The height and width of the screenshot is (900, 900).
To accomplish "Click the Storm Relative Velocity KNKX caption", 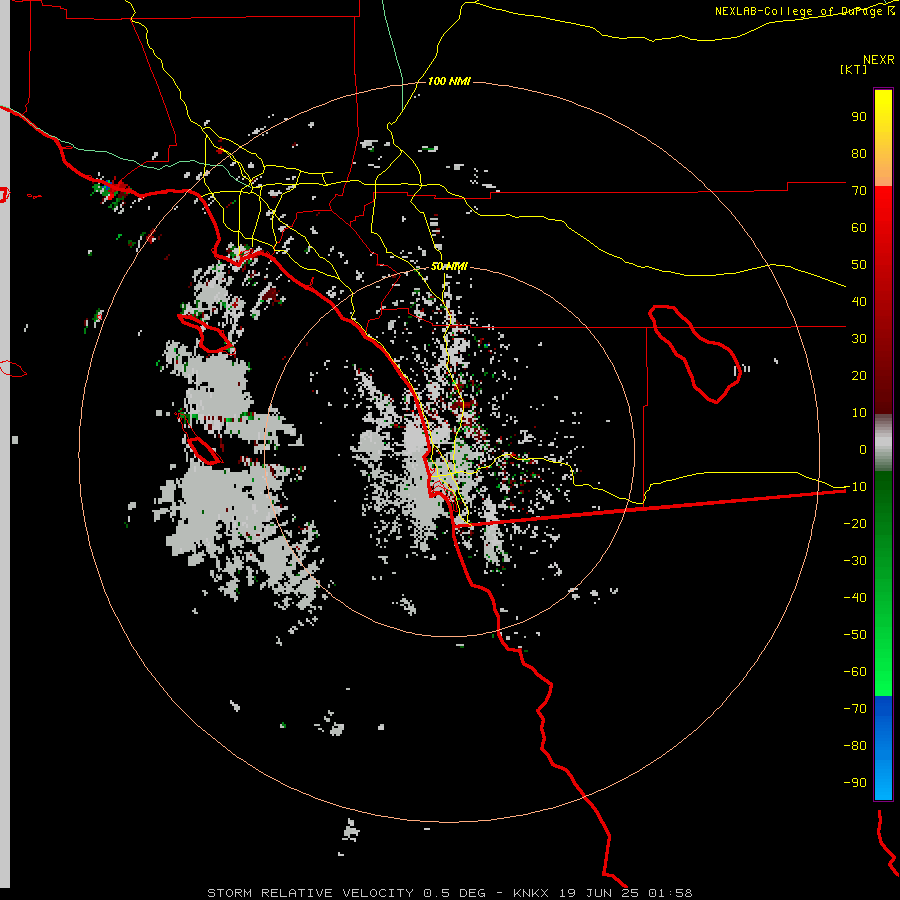I will click(450, 893).
